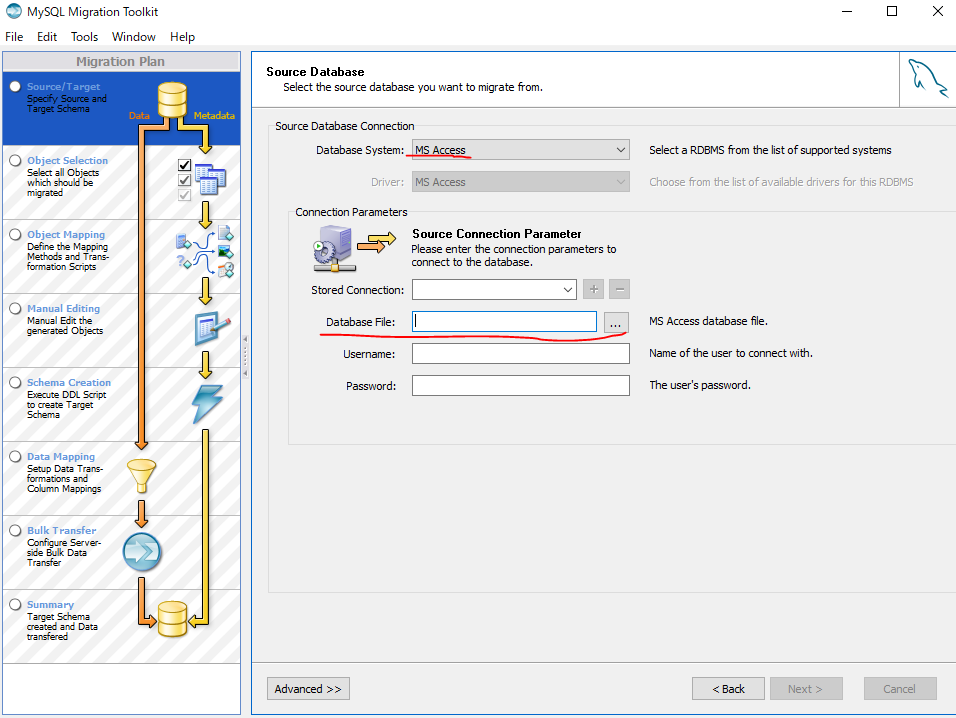Select the Manual Editing step radio button

coord(15,308)
